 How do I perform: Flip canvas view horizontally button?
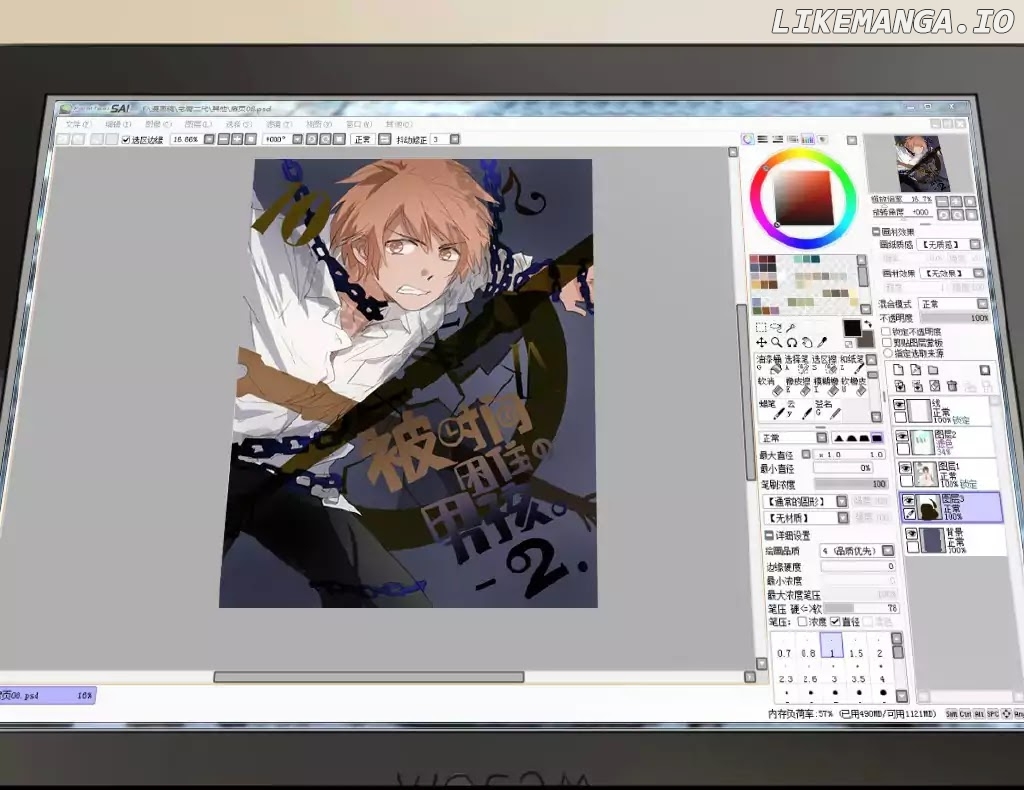coord(385,139)
